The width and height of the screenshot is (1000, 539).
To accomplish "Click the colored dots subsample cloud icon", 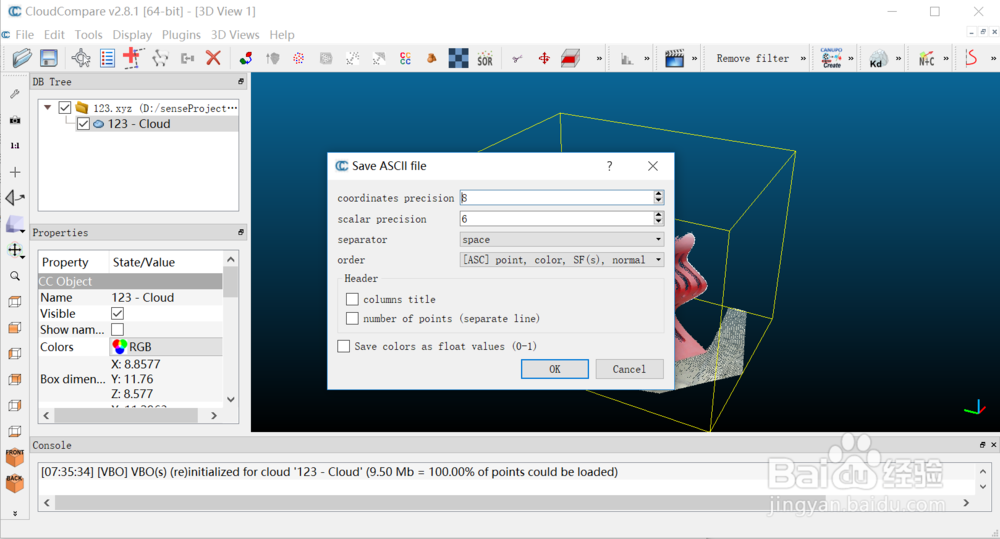I will click(x=298, y=59).
